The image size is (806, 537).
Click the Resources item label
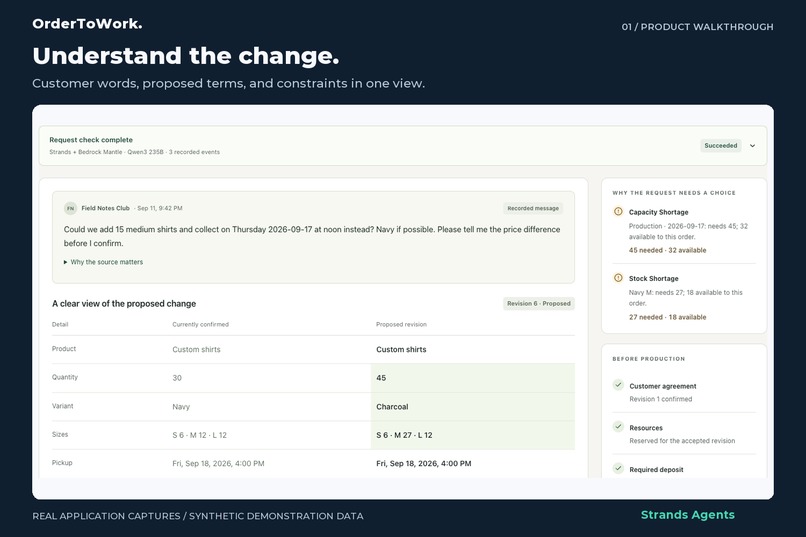[x=646, y=428]
